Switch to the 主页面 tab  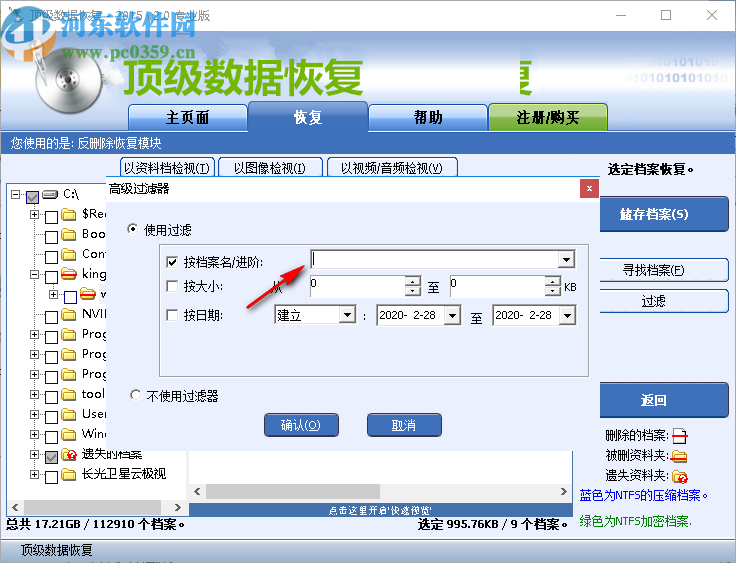point(188,117)
